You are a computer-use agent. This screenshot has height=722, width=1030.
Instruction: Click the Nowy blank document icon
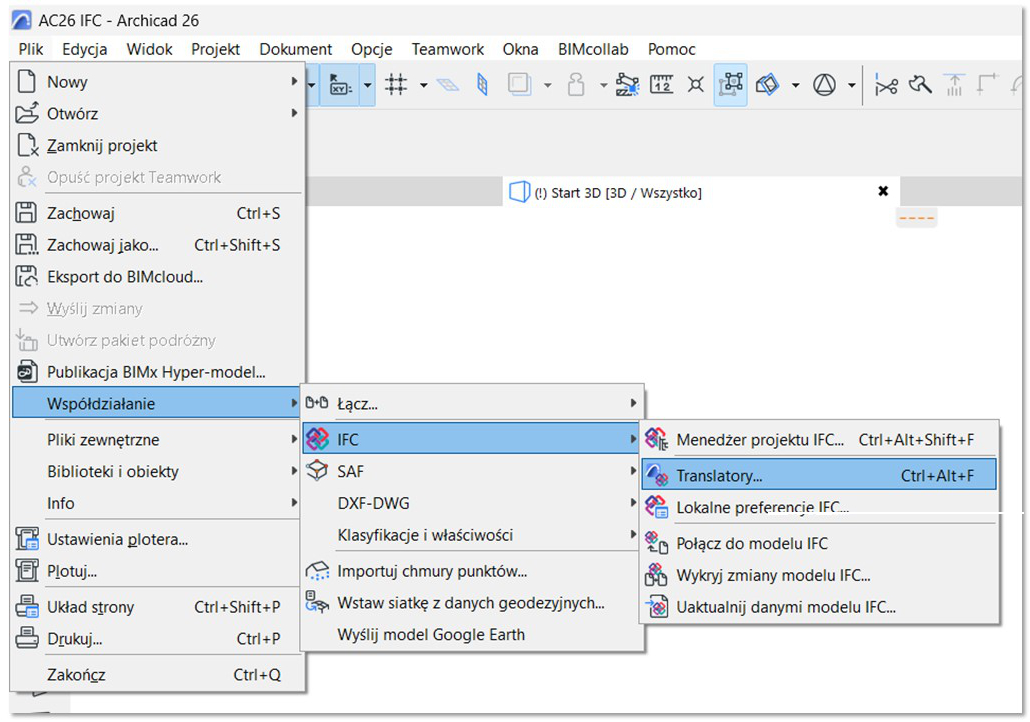[x=26, y=81]
